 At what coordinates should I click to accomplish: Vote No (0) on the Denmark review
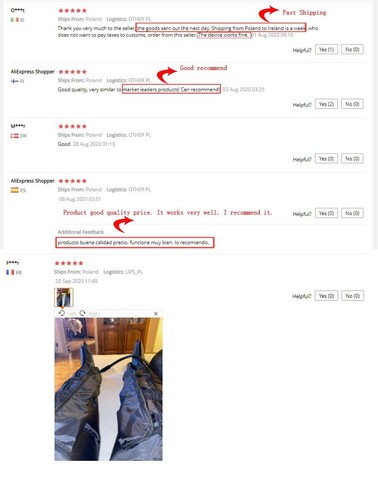coord(352,159)
